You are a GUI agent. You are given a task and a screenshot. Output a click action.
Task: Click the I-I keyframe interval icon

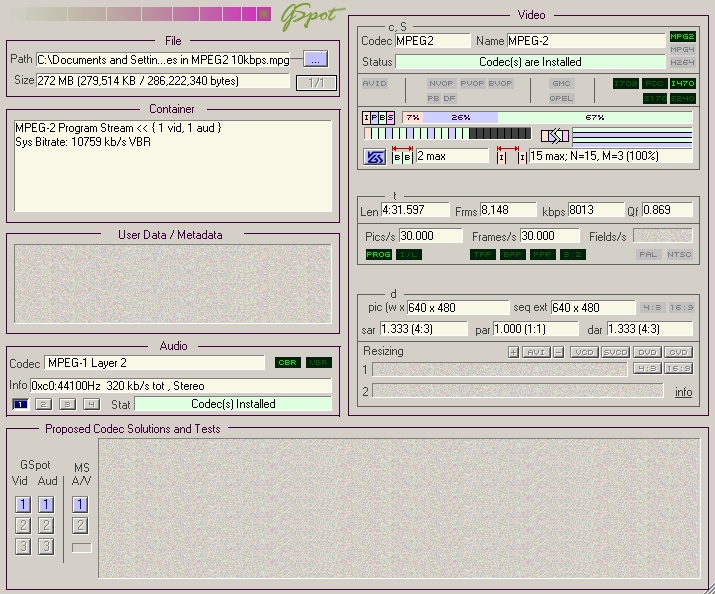coord(512,156)
